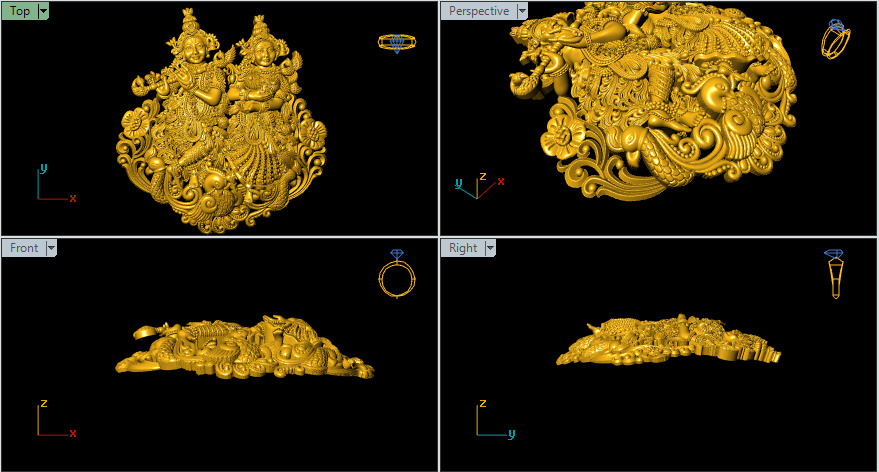The height and width of the screenshot is (472, 879).
Task: Activate the Right viewport title label
Action: (463, 248)
